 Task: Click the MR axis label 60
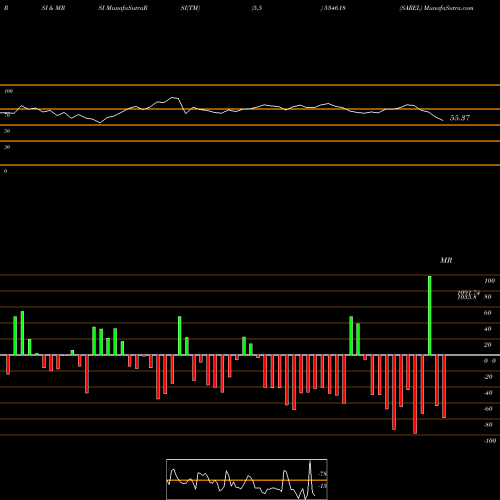[488, 313]
